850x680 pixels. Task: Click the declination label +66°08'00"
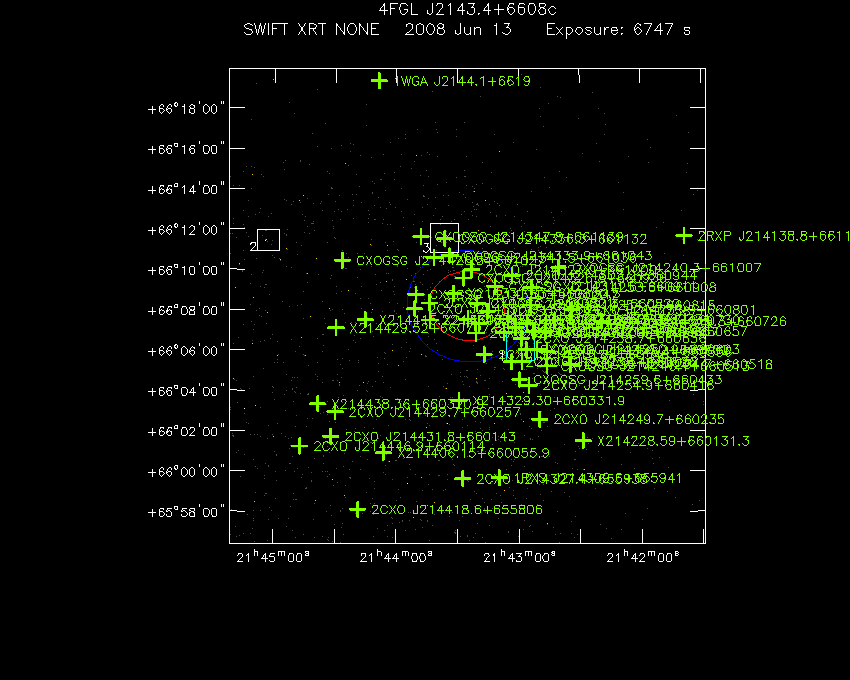186,310
